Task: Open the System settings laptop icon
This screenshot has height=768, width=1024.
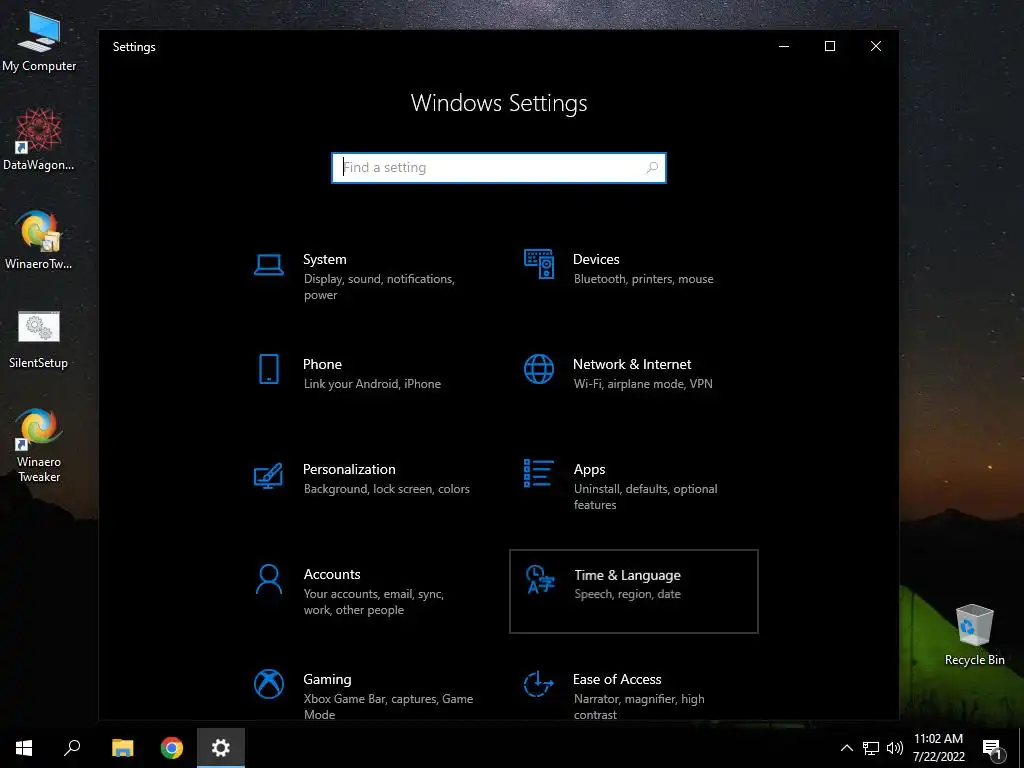Action: pos(268,264)
